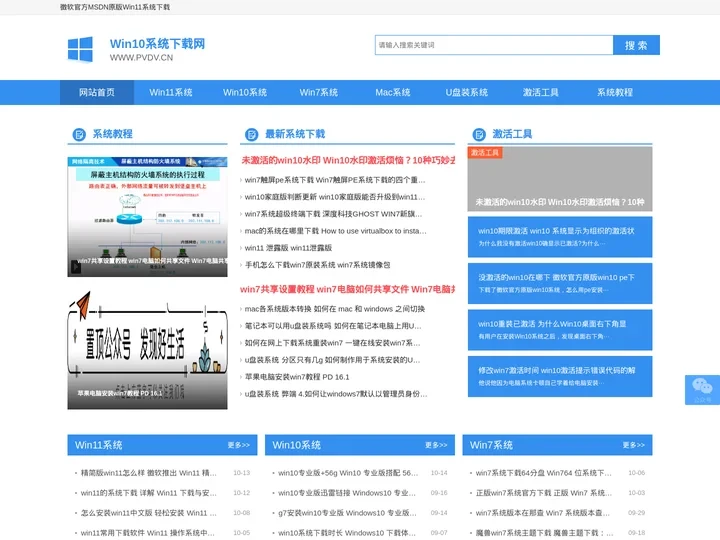
Task: Open win10专业版+56g article link
Action: [x=348, y=473]
